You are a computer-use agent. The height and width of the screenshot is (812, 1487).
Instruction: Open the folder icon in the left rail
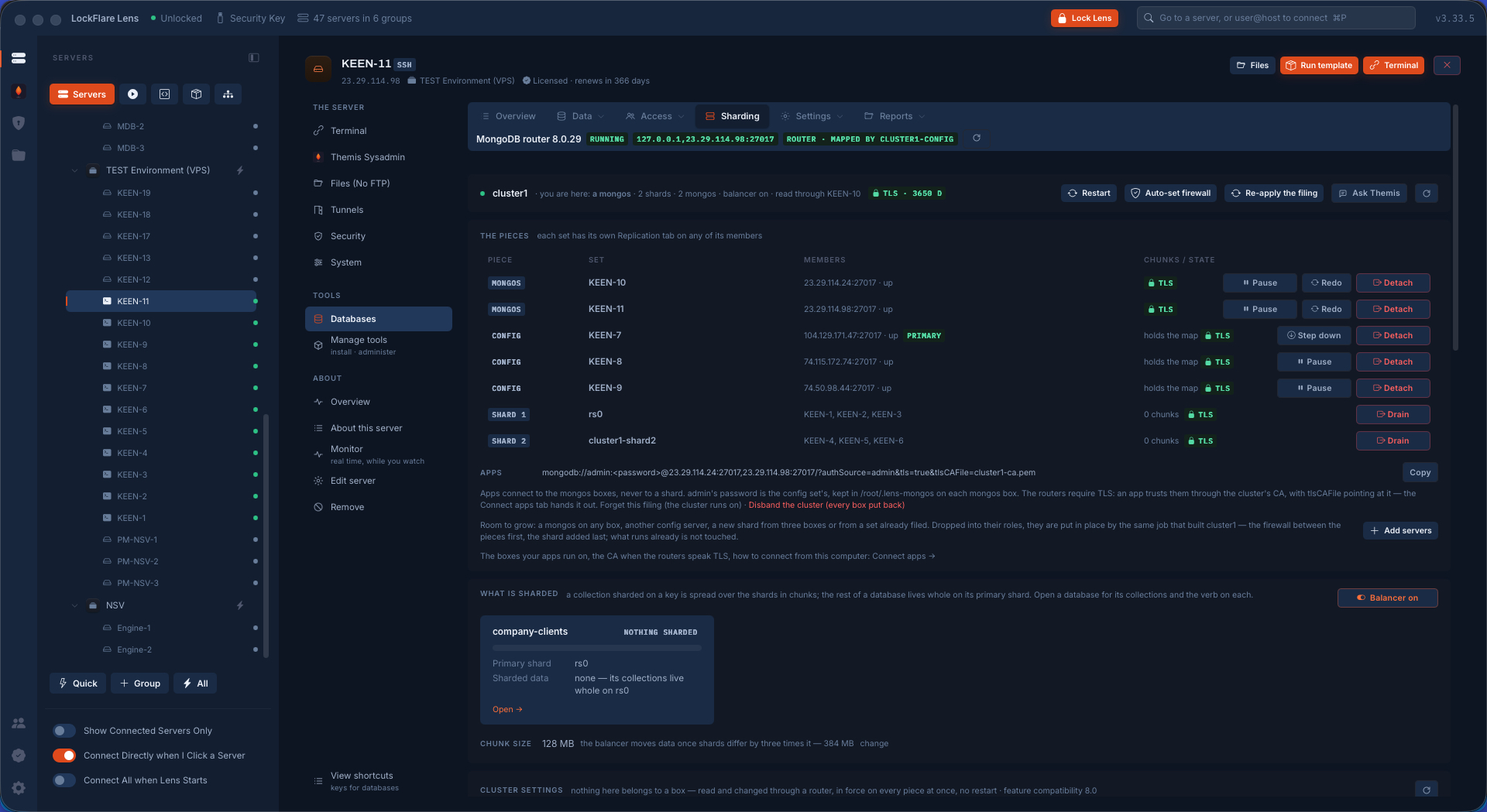[x=19, y=156]
